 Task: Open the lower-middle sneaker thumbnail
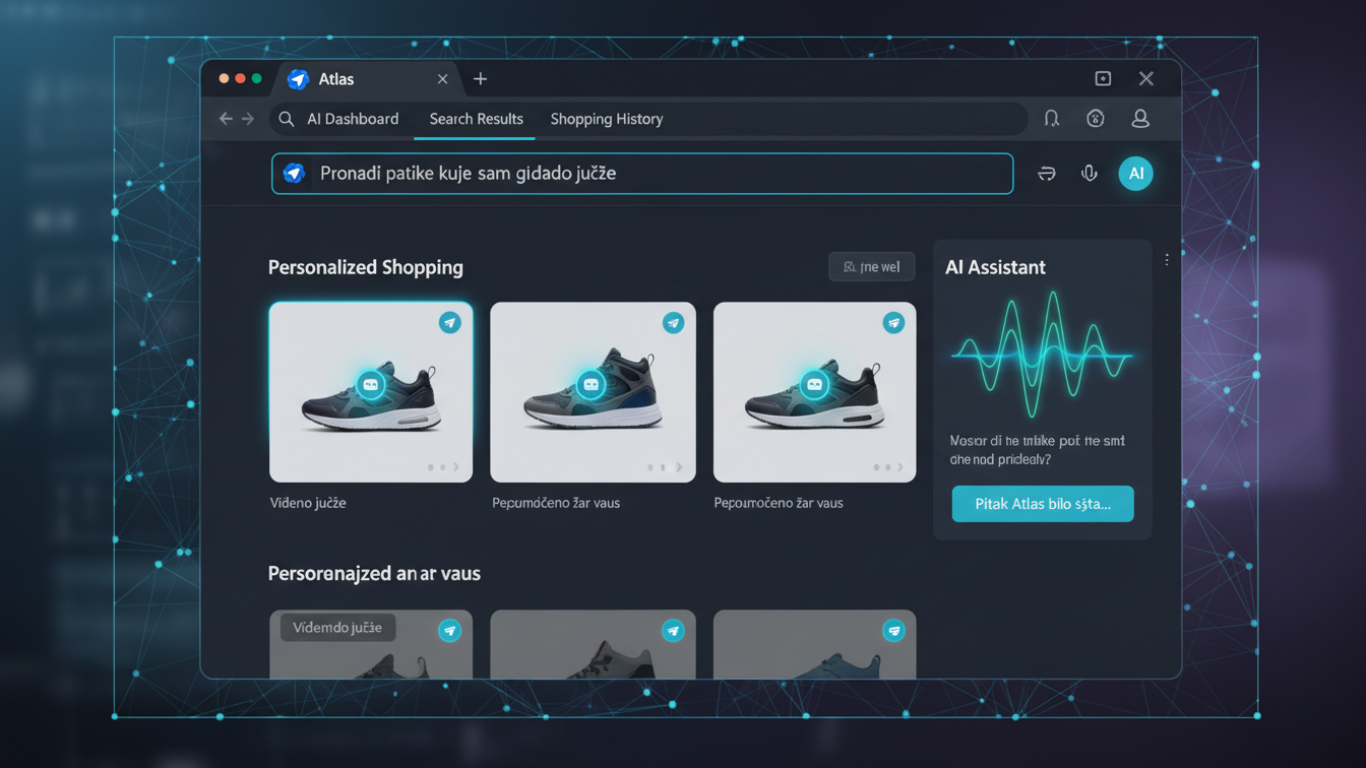[593, 644]
